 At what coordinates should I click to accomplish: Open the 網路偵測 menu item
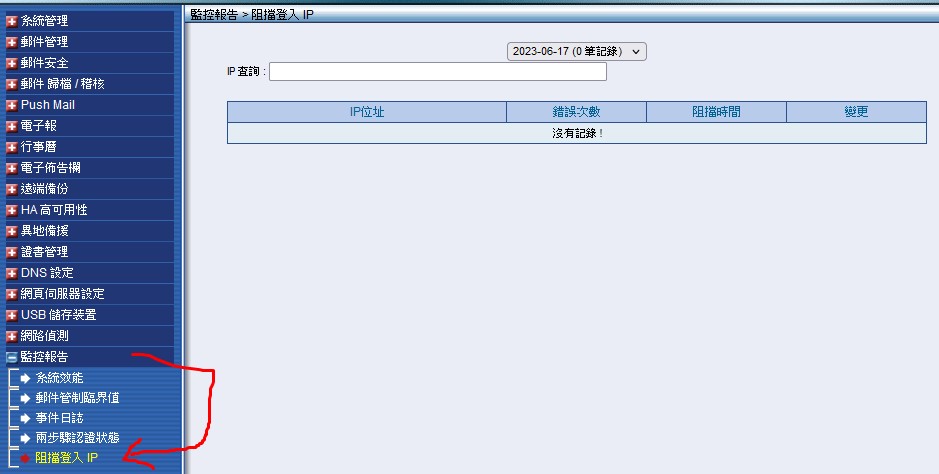coord(44,336)
